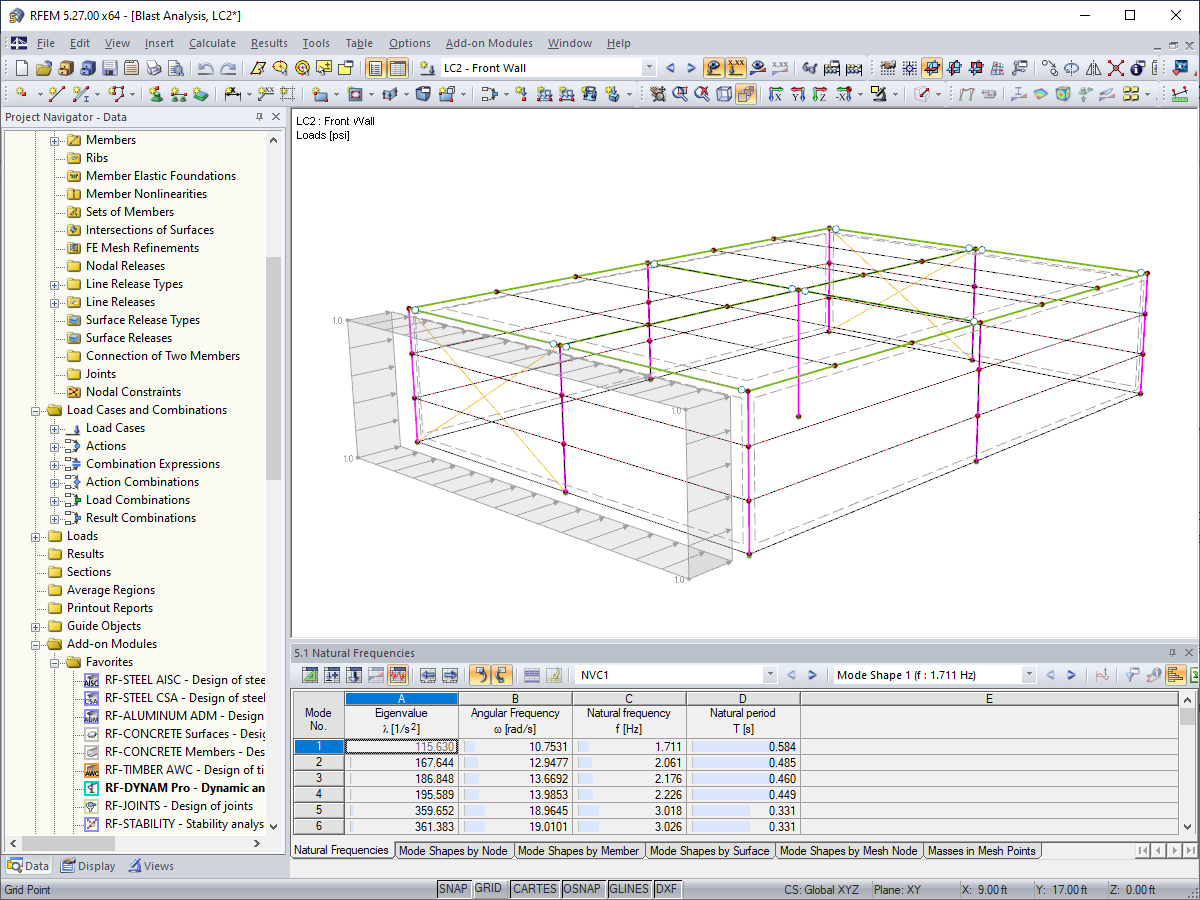Click the New Line tool icon

pyautogui.click(x=56, y=94)
